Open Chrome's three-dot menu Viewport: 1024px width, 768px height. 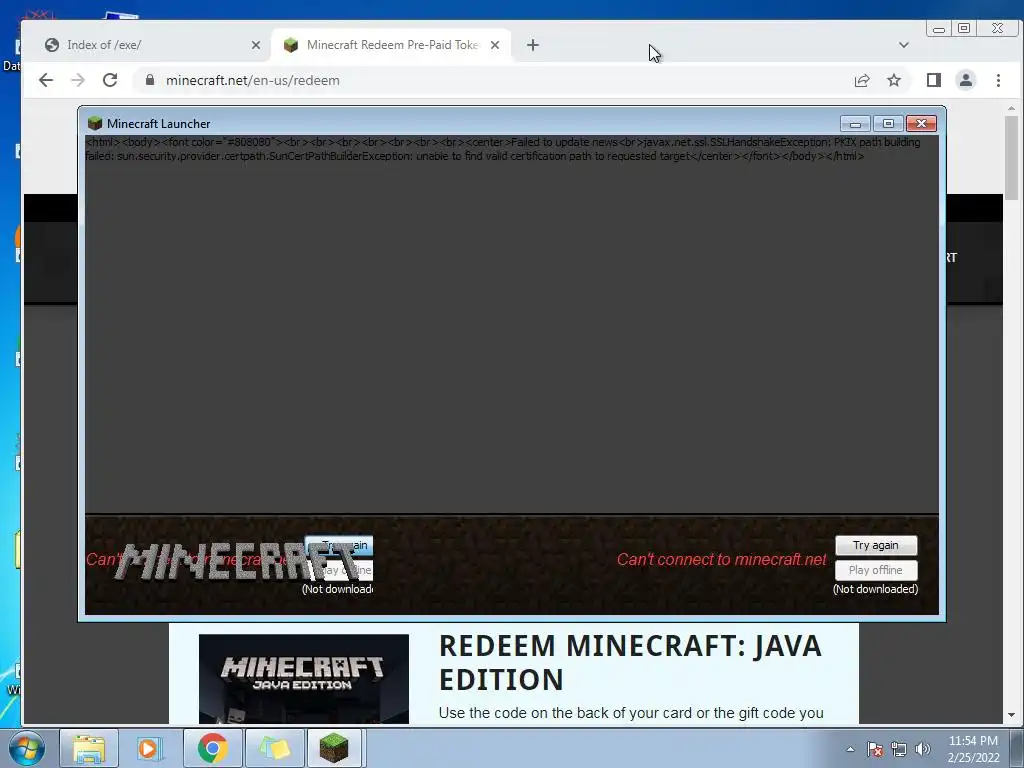[999, 80]
